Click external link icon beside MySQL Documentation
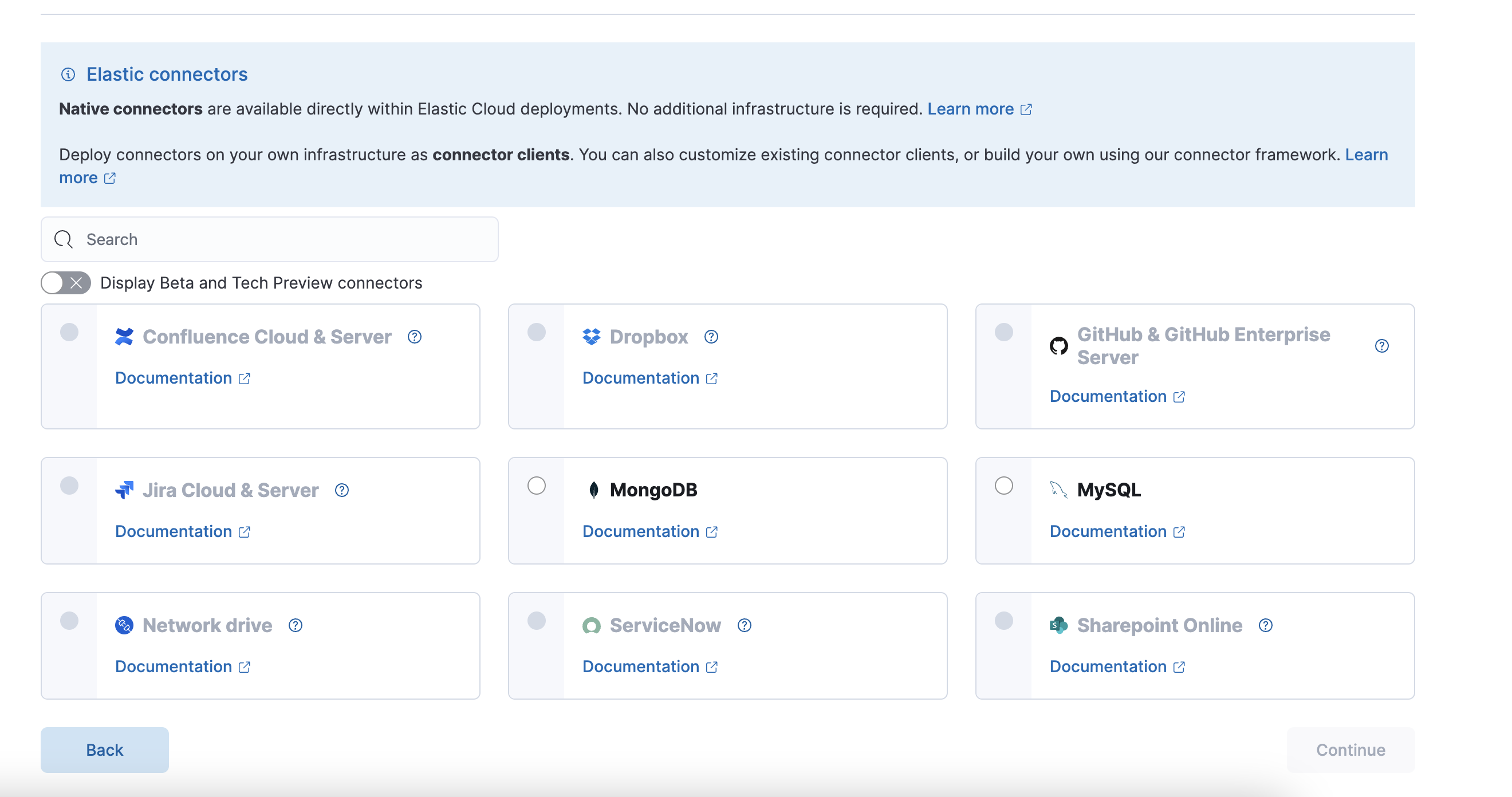Viewport: 1512px width, 797px height. (x=1179, y=532)
